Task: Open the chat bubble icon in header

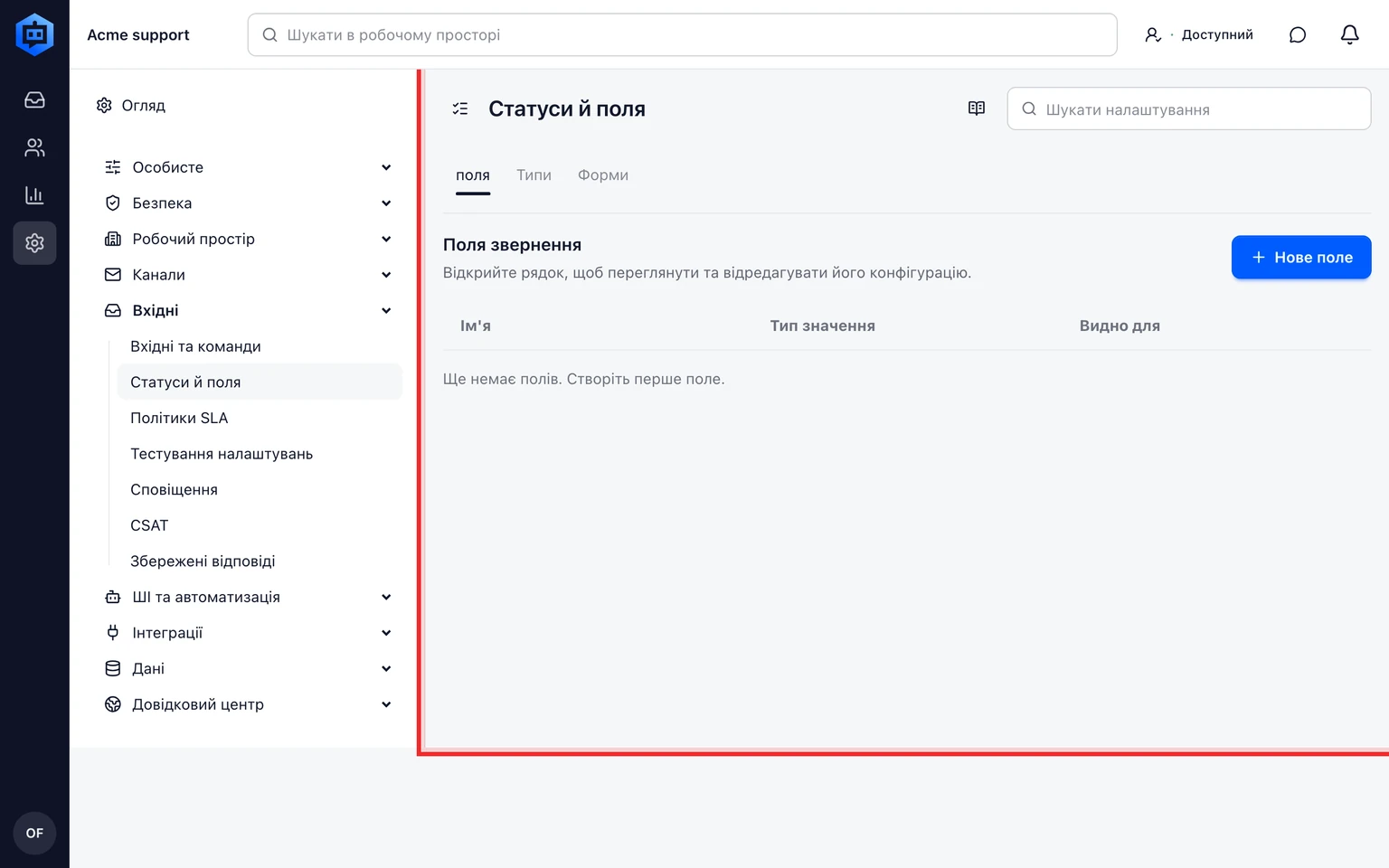Action: 1298,34
